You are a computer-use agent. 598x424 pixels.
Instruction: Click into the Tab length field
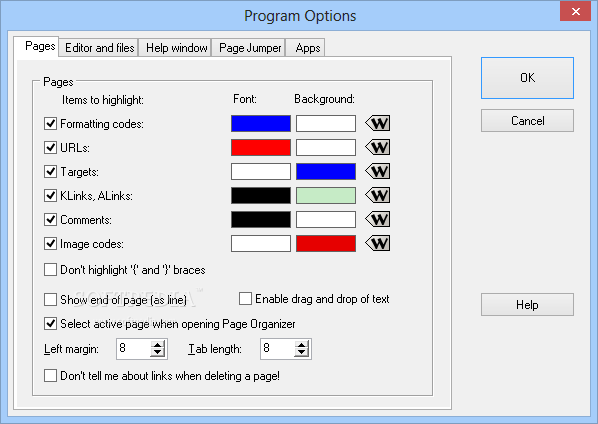tap(278, 349)
